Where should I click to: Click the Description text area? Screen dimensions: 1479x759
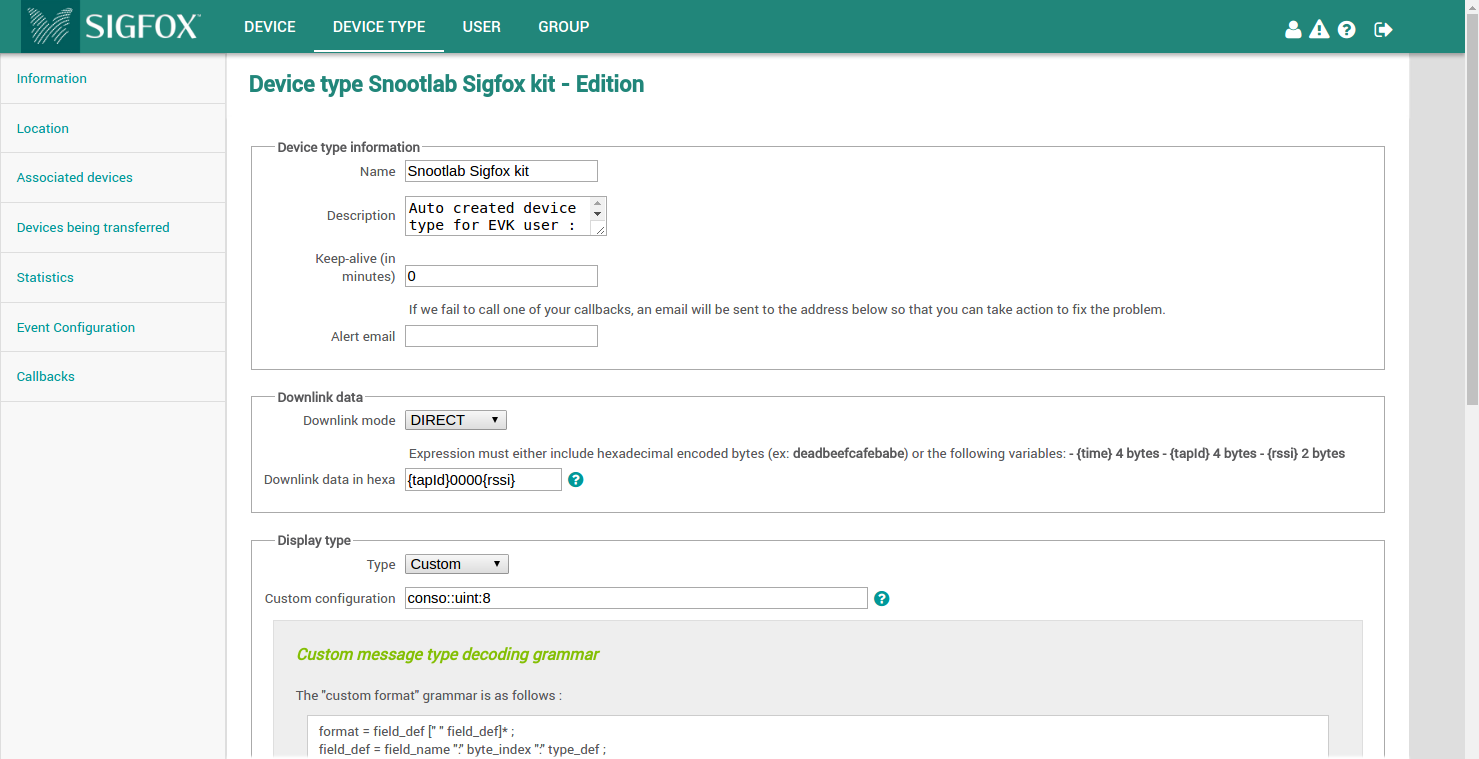506,216
